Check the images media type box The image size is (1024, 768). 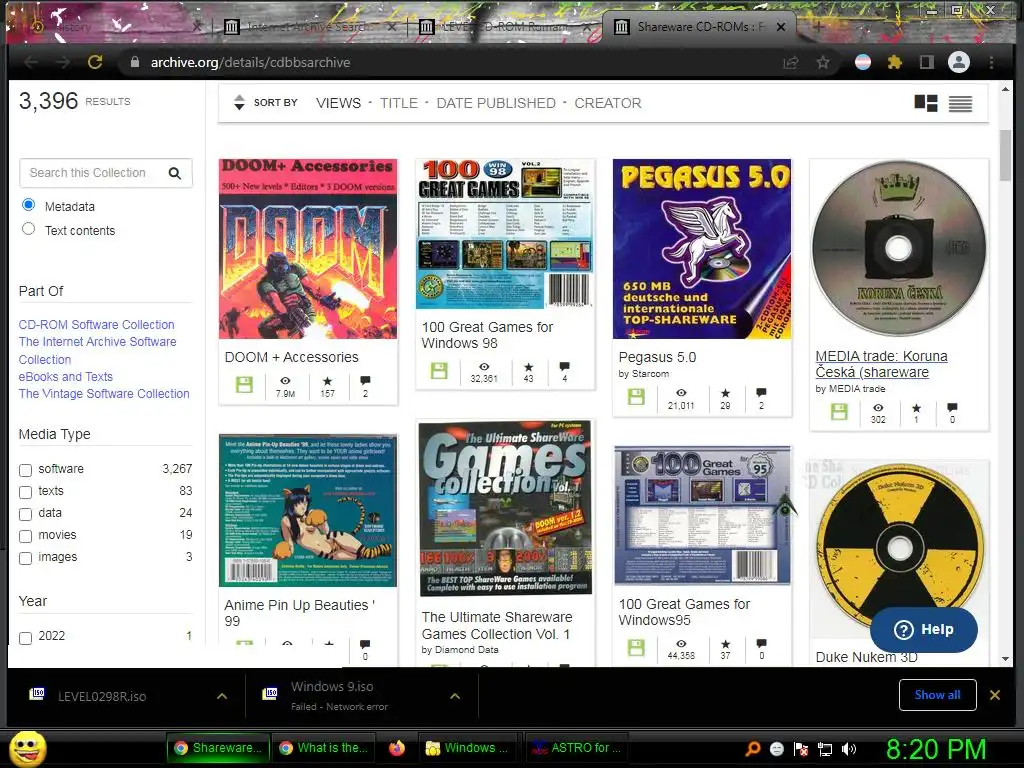coord(25,558)
